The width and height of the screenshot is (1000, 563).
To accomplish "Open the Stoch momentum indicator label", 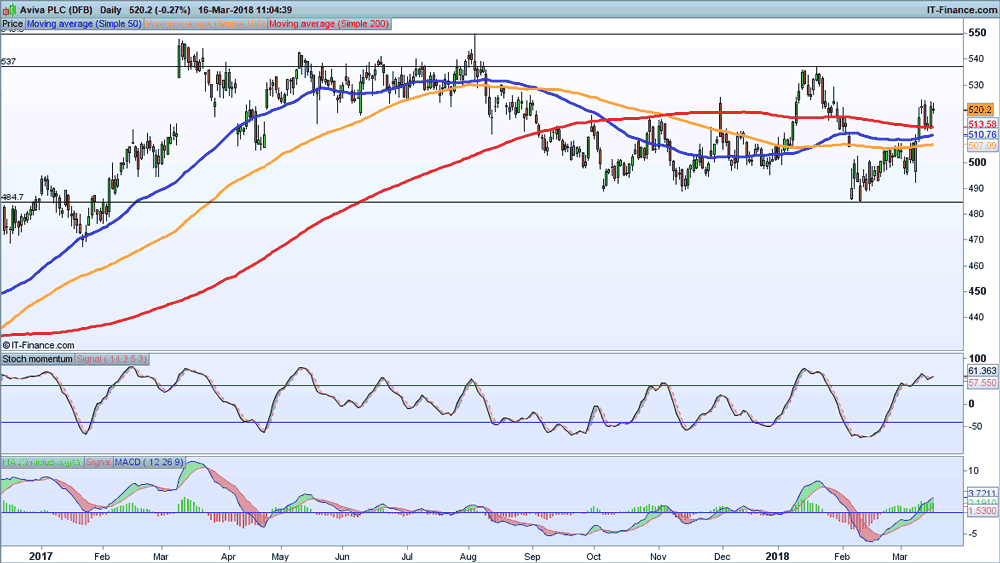I will tap(37, 357).
